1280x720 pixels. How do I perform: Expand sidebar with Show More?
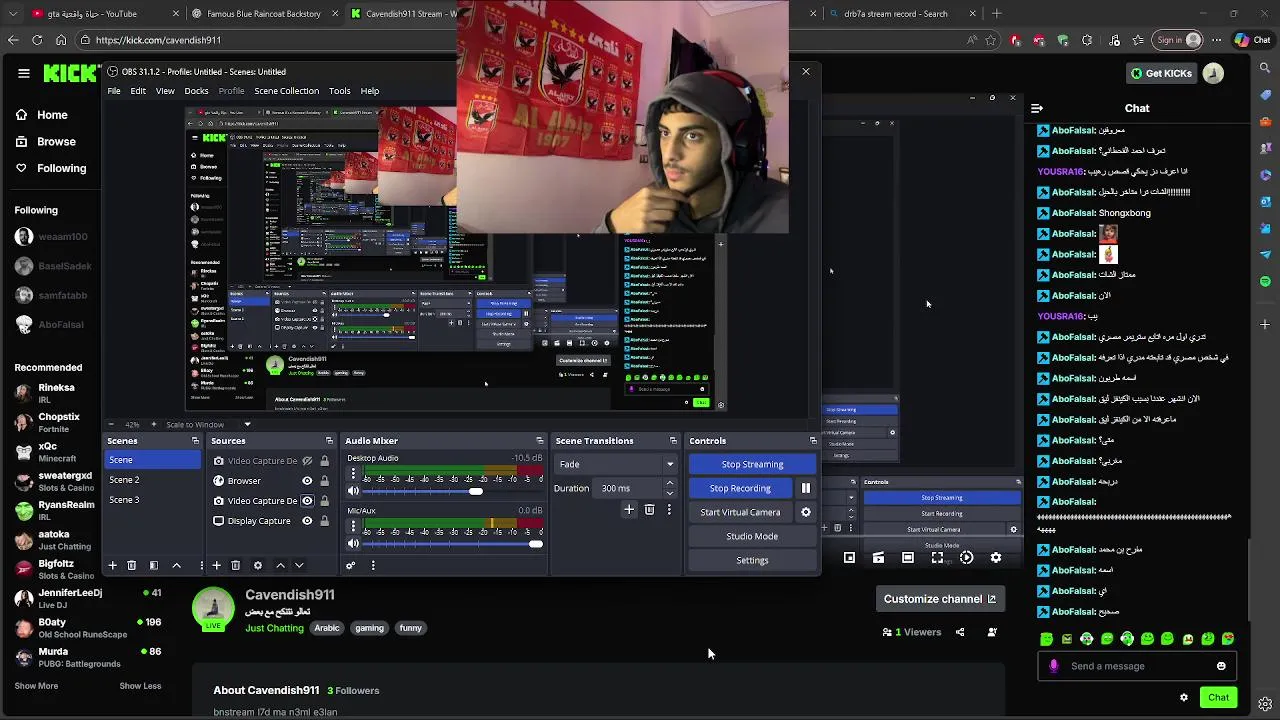tap(36, 686)
